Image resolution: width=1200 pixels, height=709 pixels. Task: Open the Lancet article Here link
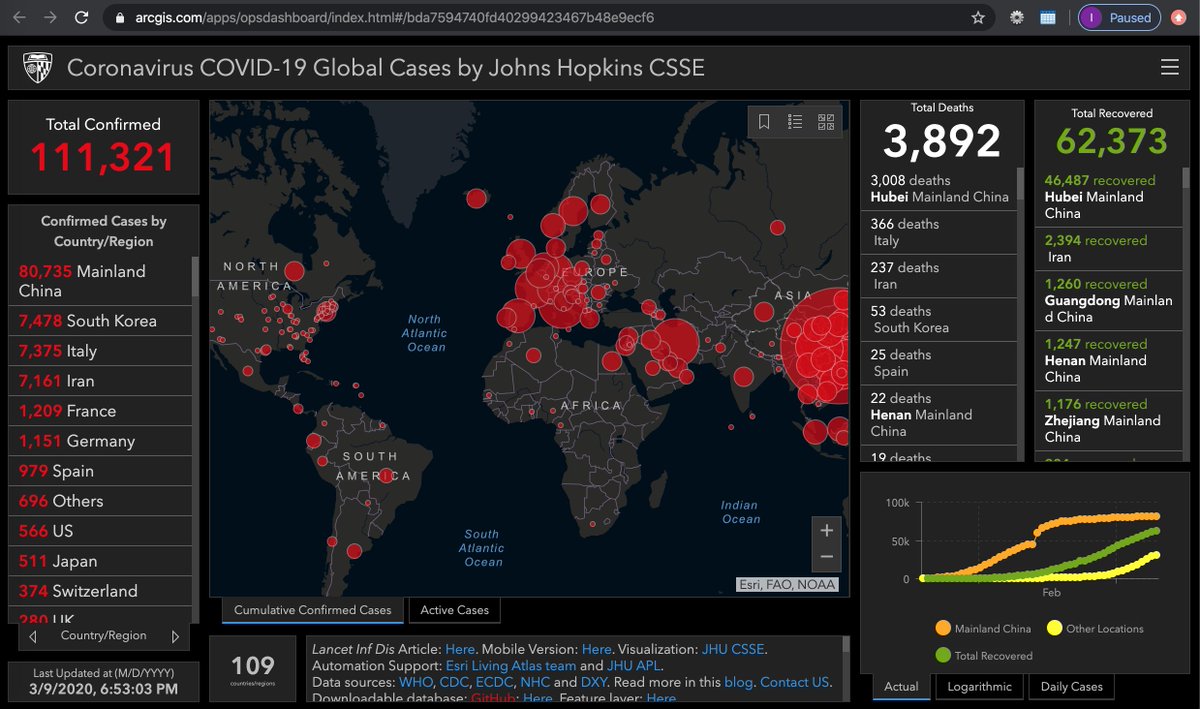point(460,649)
